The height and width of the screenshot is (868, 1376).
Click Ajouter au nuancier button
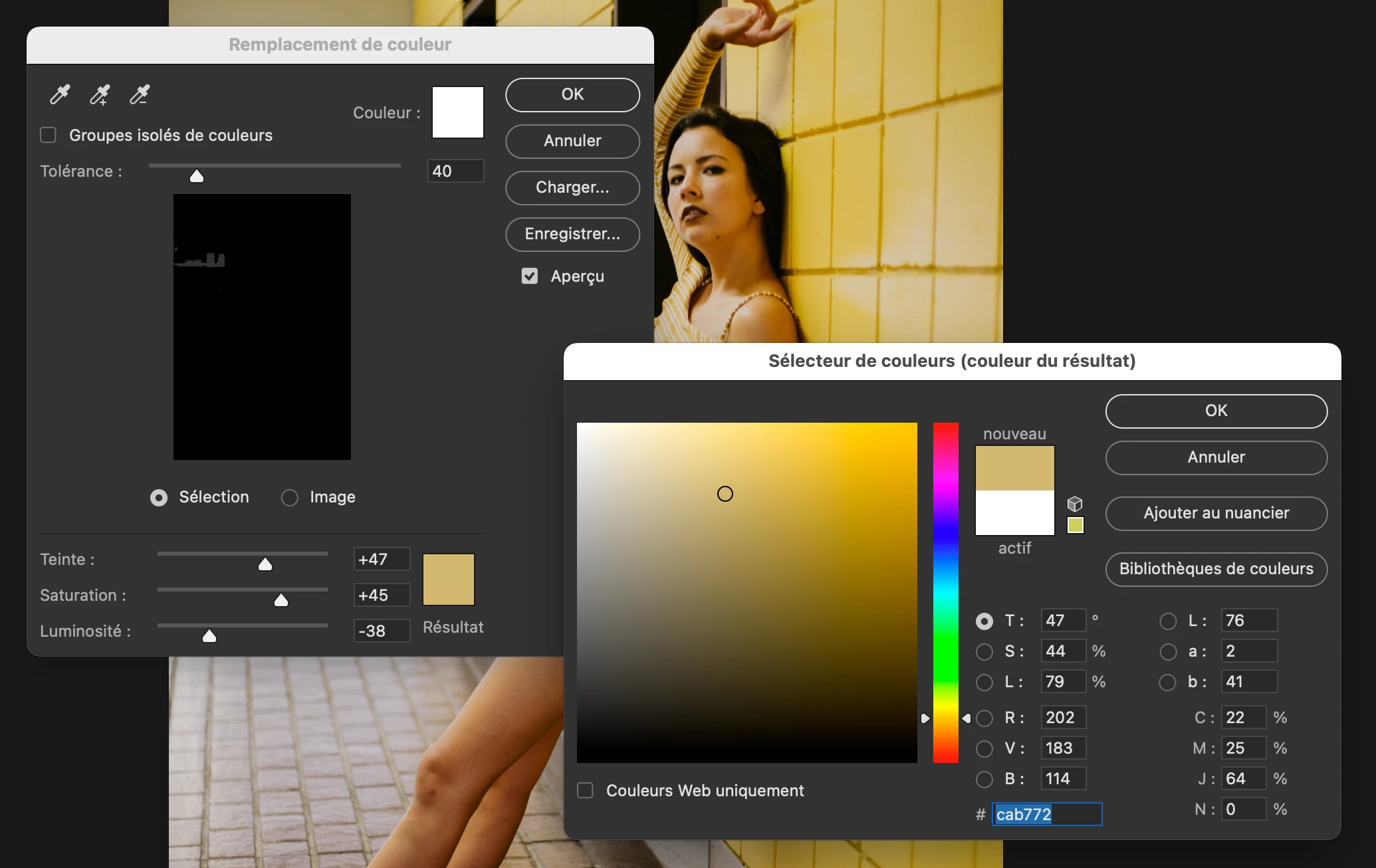(x=1216, y=513)
